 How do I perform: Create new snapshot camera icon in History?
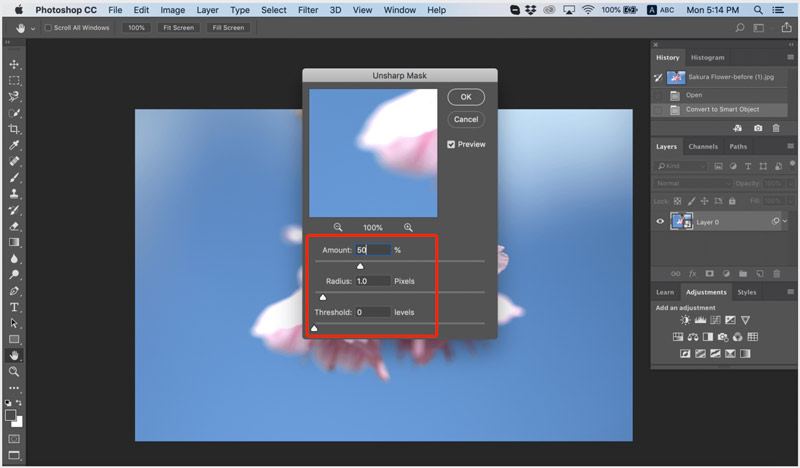[x=758, y=128]
